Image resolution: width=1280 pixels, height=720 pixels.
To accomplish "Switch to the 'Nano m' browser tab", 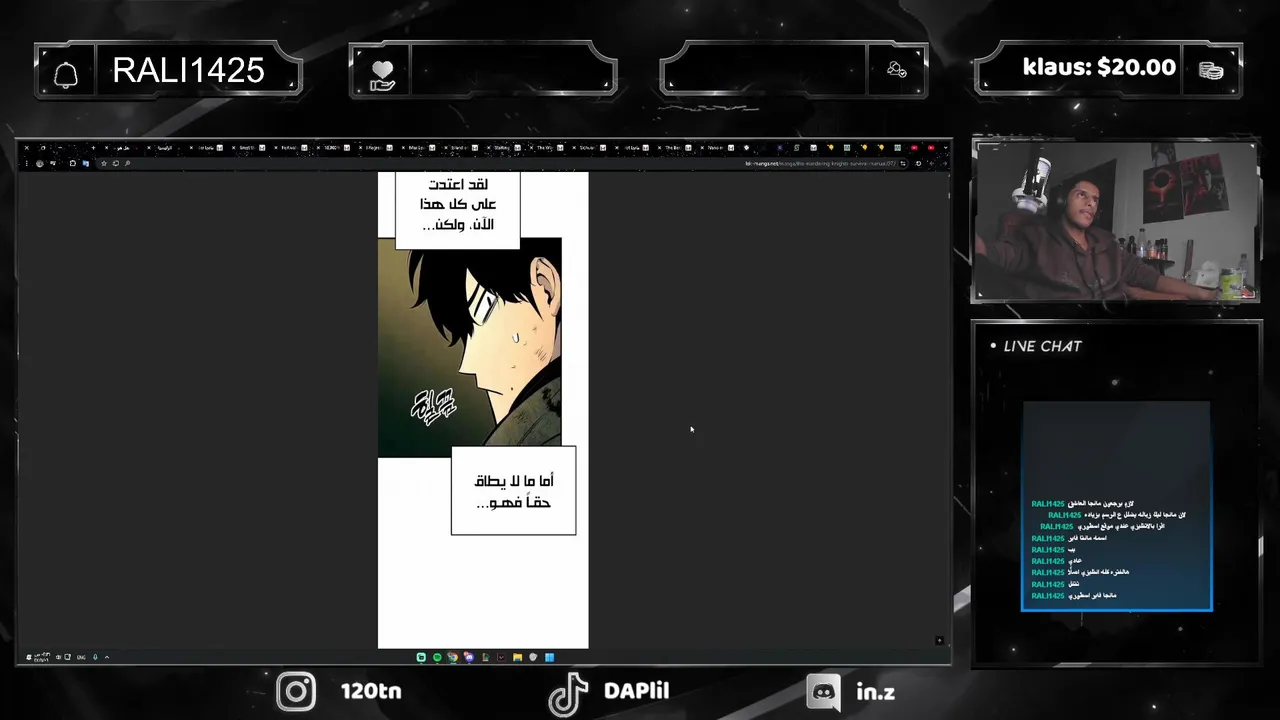I will coord(715,147).
